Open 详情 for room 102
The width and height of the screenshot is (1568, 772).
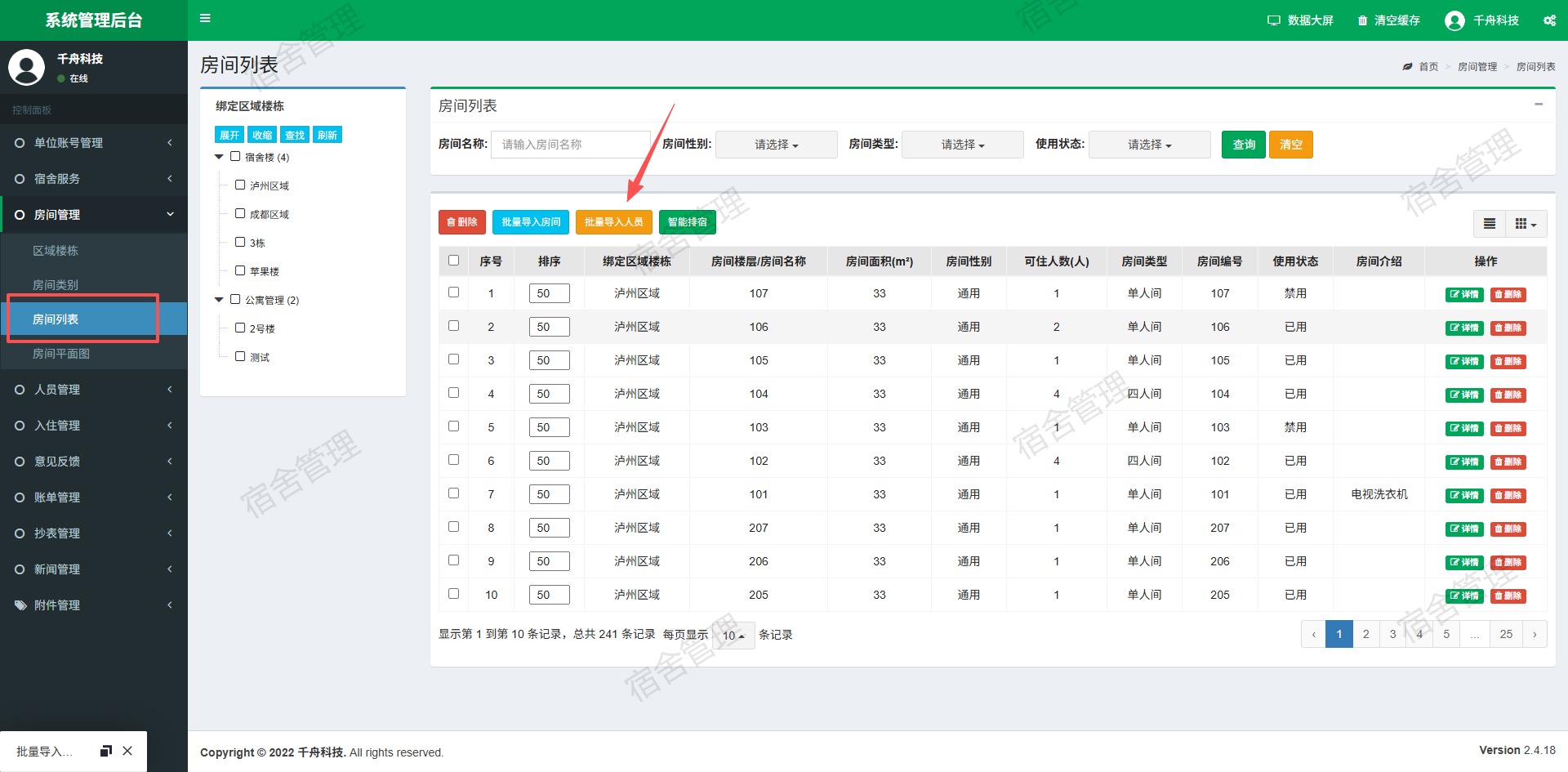(x=1464, y=462)
